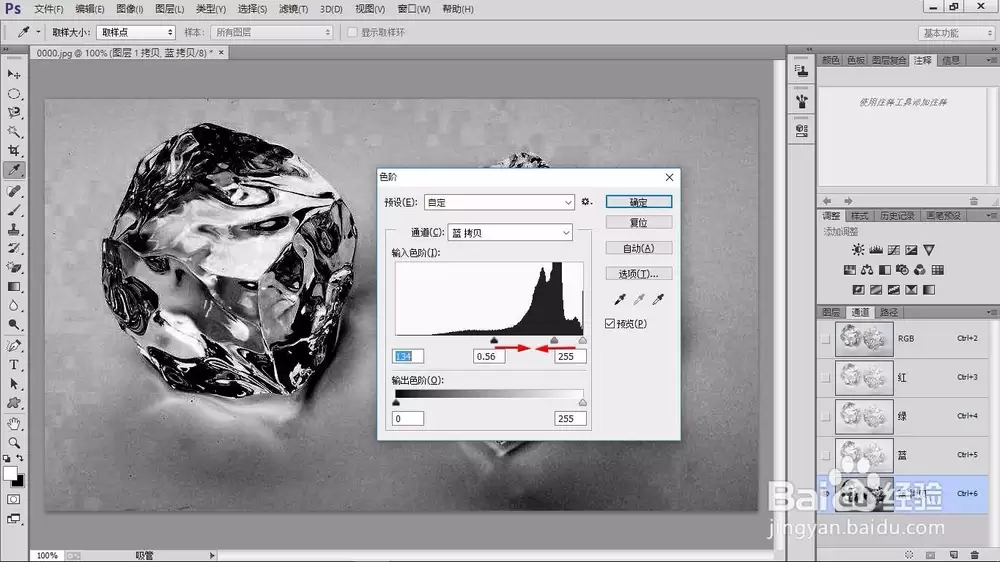Open the 滤镜(T) menu

click(x=293, y=9)
